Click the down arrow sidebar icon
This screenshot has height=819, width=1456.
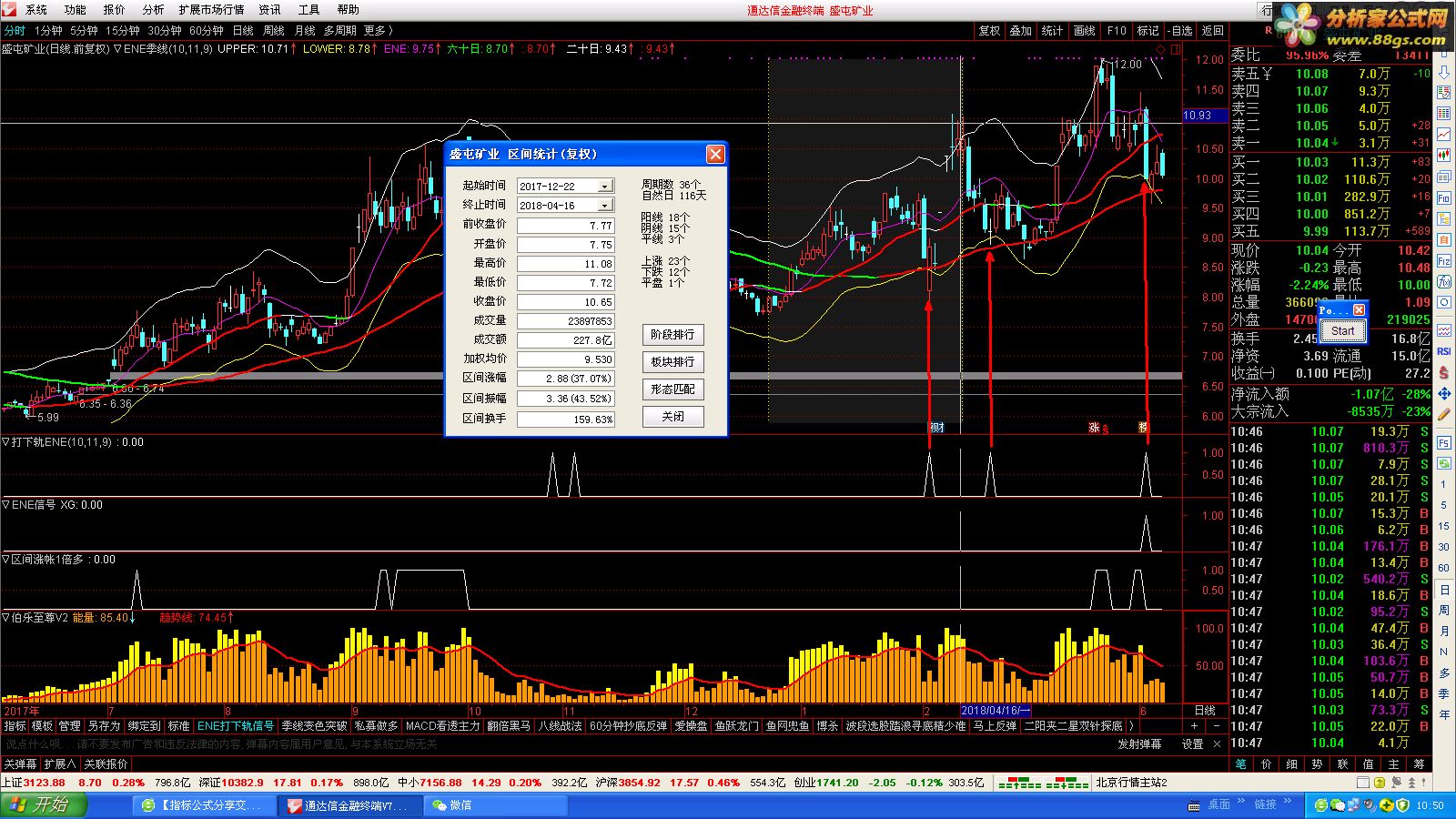[1444, 72]
